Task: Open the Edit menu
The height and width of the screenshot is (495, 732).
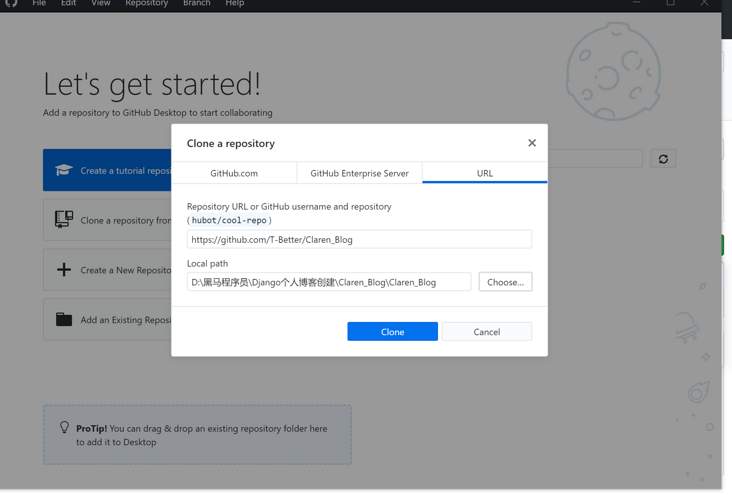Action: click(68, 3)
